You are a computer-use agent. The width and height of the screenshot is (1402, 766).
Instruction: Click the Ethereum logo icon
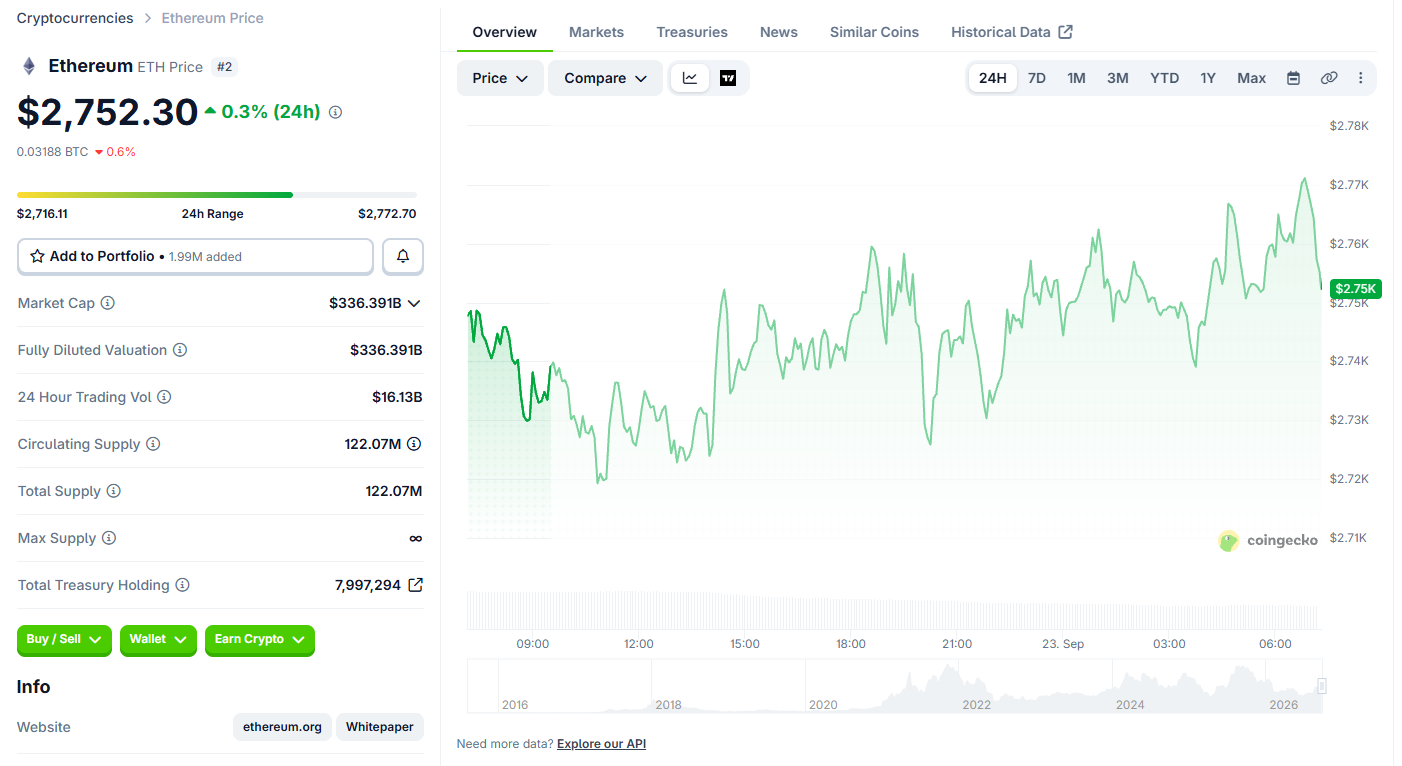pos(29,66)
